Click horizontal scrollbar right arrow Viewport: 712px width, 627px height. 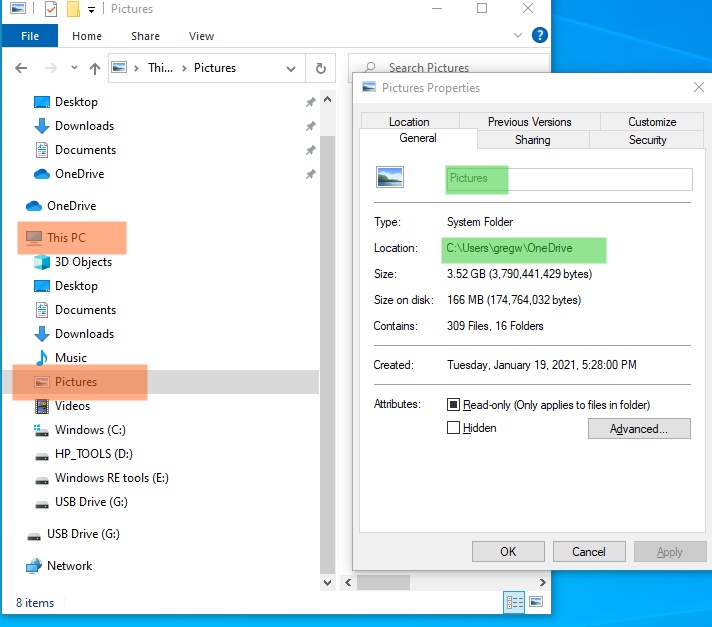pyautogui.click(x=542, y=583)
